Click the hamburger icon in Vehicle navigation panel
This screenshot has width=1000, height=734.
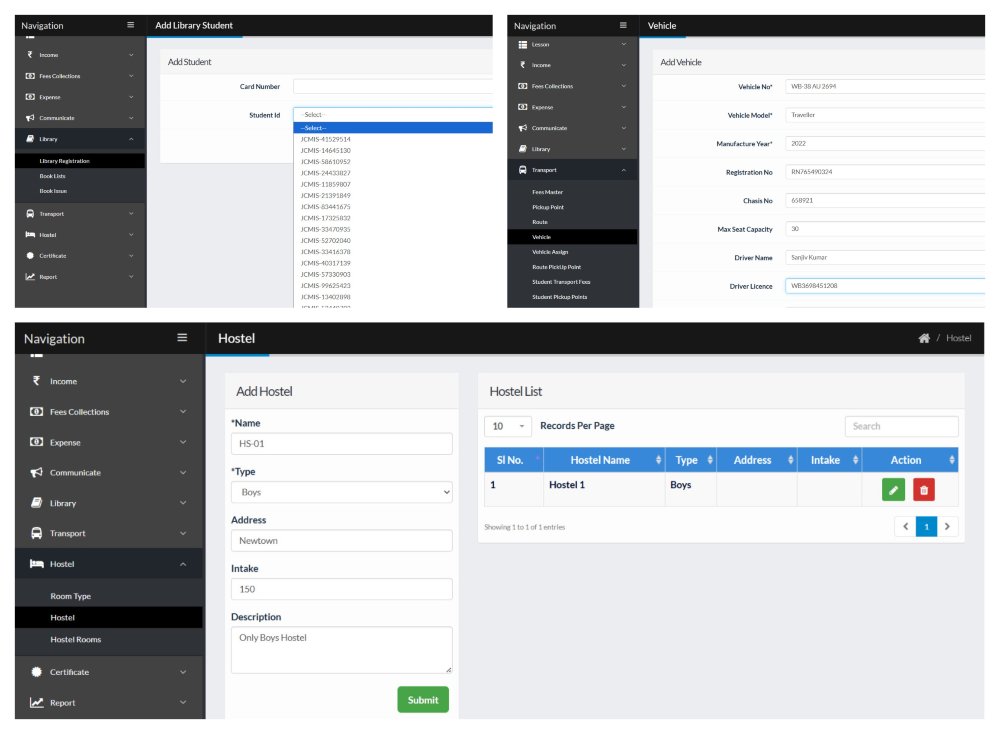click(623, 26)
